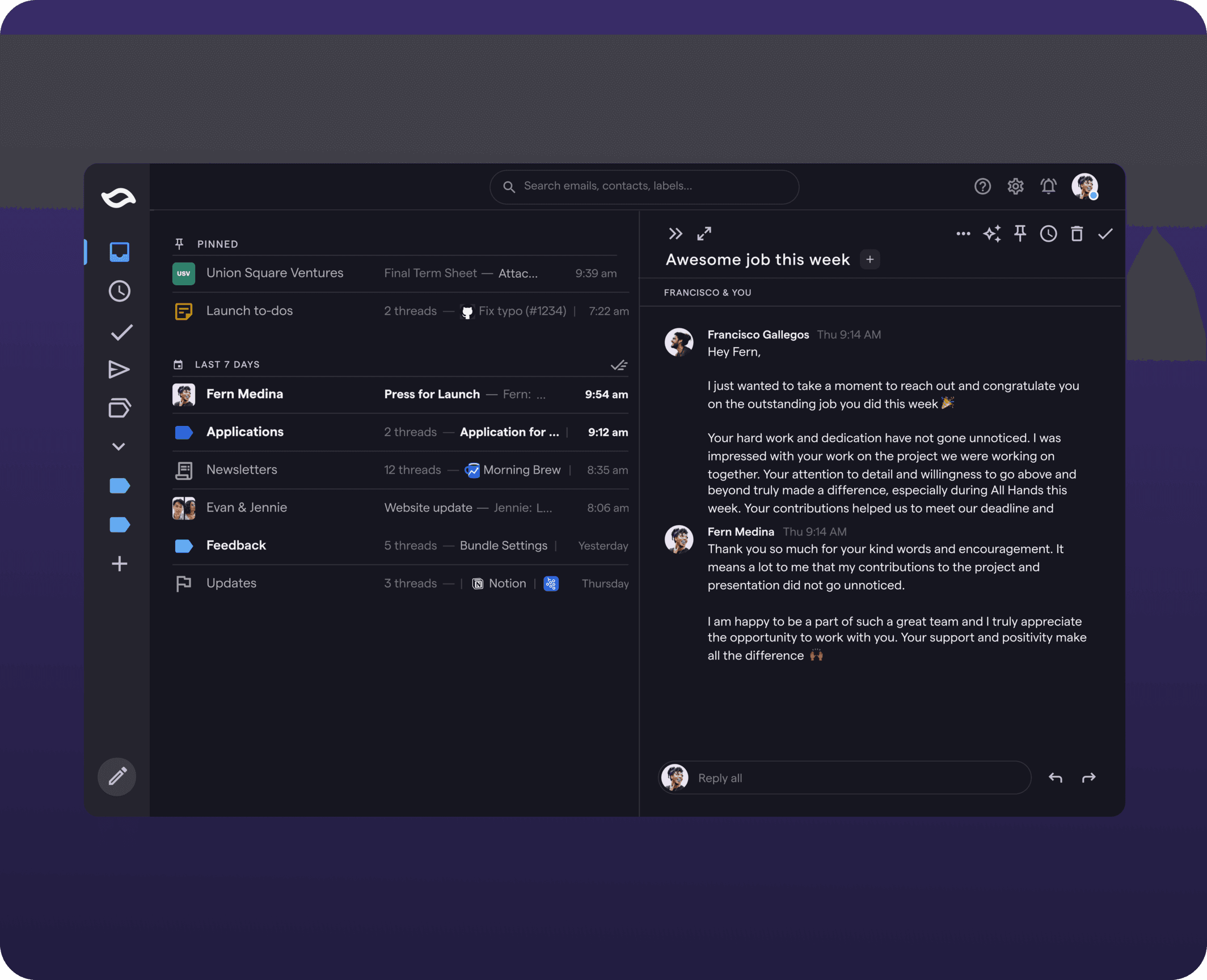The width and height of the screenshot is (1207, 980).
Task: Click the forward arrow button
Action: (x=1088, y=778)
